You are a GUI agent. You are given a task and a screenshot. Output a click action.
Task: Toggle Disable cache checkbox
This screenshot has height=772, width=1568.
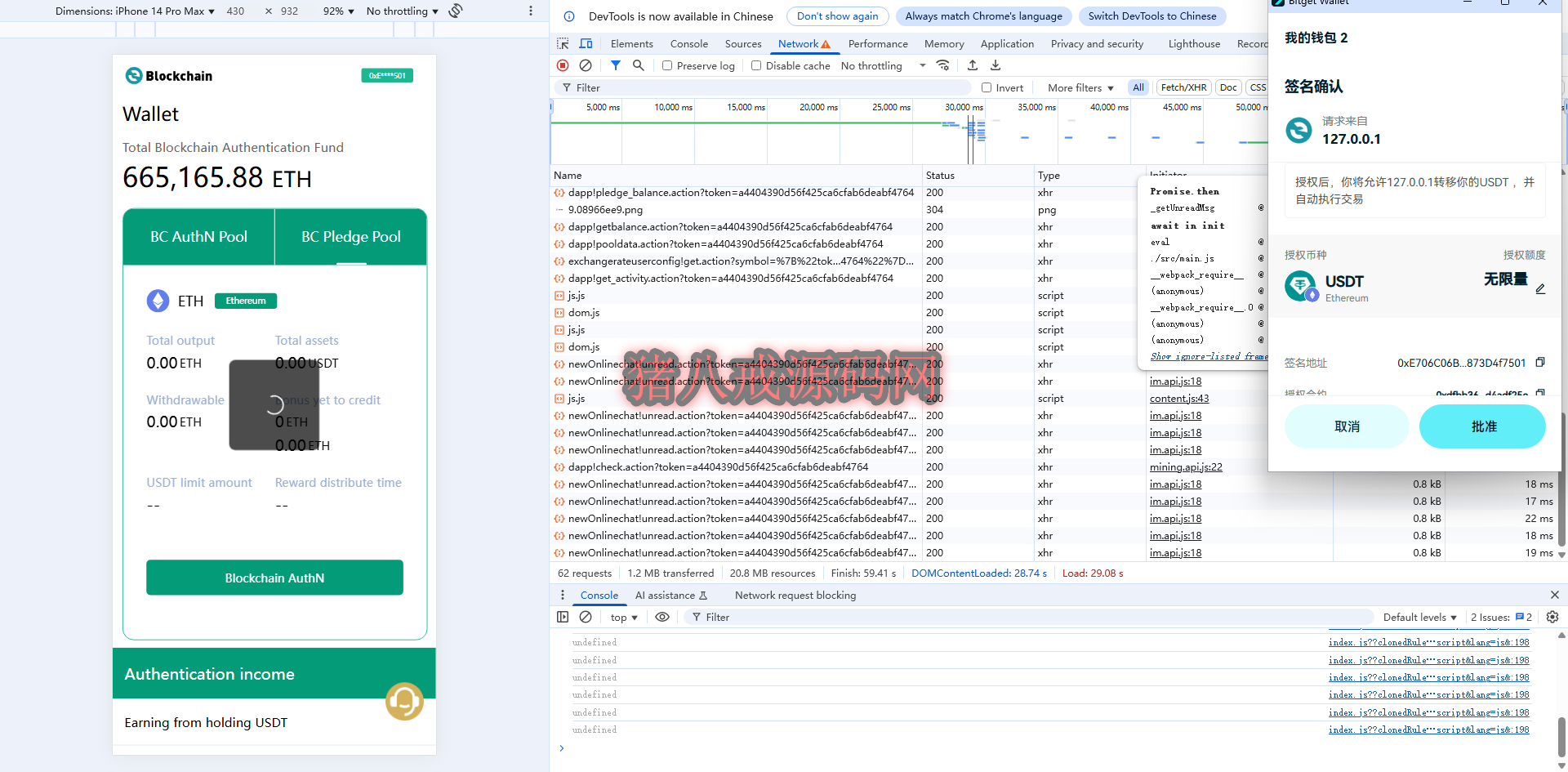756,65
